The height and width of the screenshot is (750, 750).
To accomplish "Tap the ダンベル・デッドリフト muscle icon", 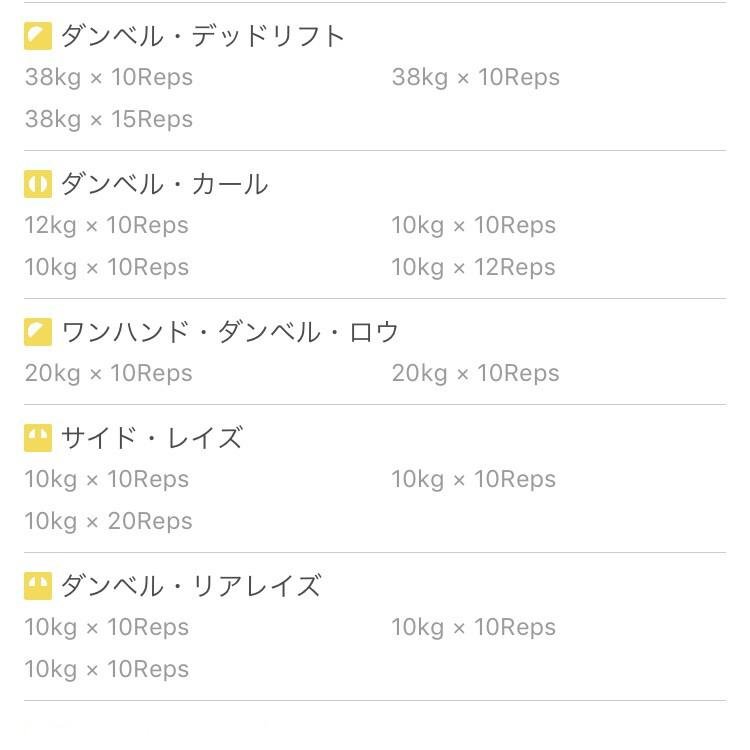I will (38, 36).
